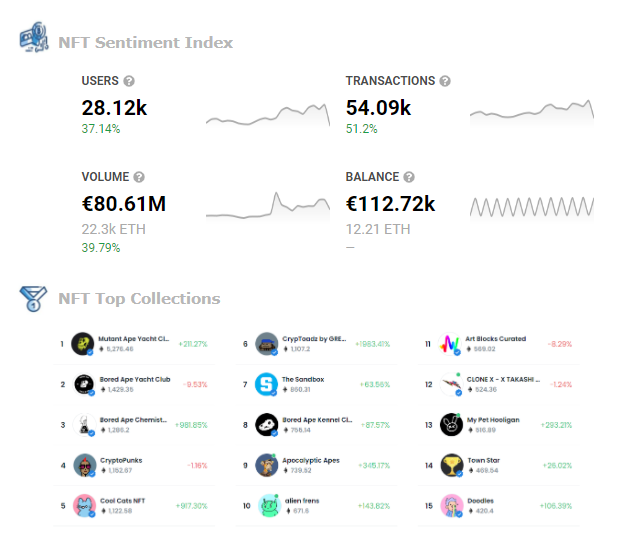Open CrypToadz by GREMPLIN collection entry
The width and height of the screenshot is (631, 558).
314,339
